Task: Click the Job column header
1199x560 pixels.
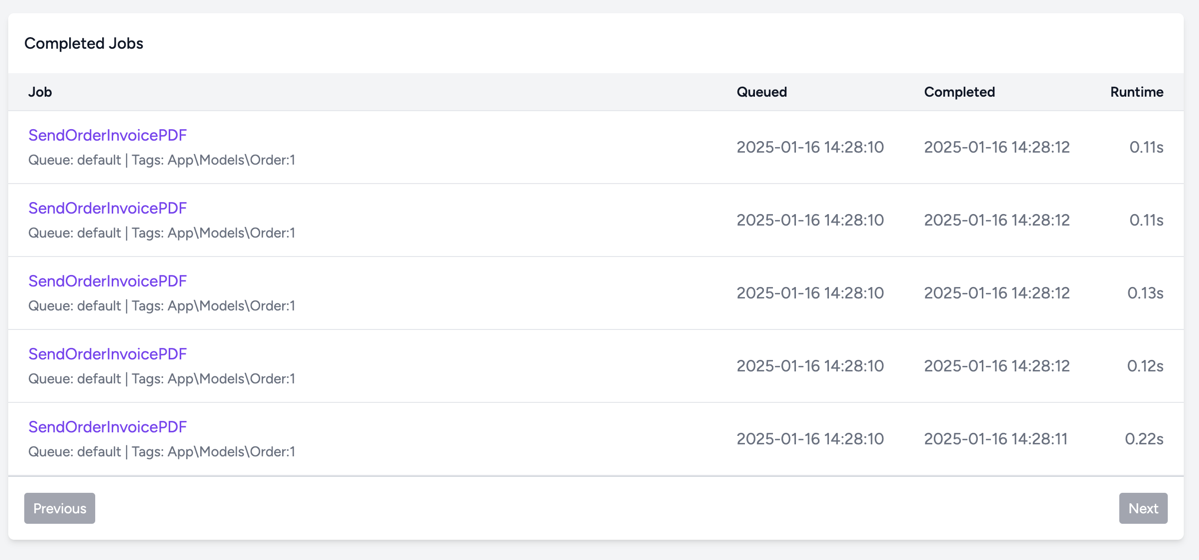Action: click(40, 92)
